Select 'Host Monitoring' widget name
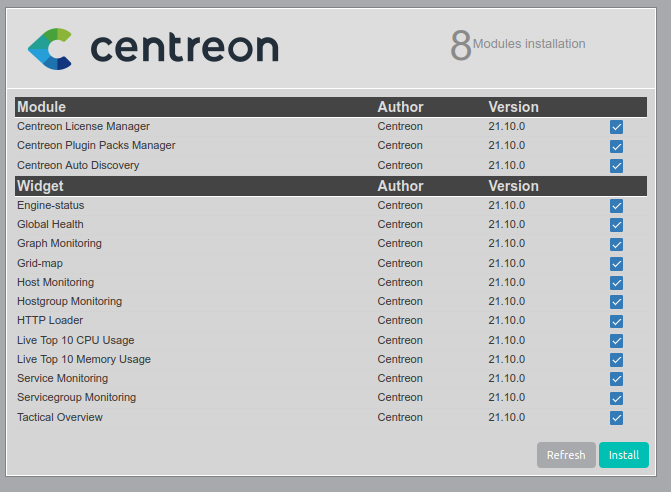The width and height of the screenshot is (671, 492). click(x=56, y=282)
